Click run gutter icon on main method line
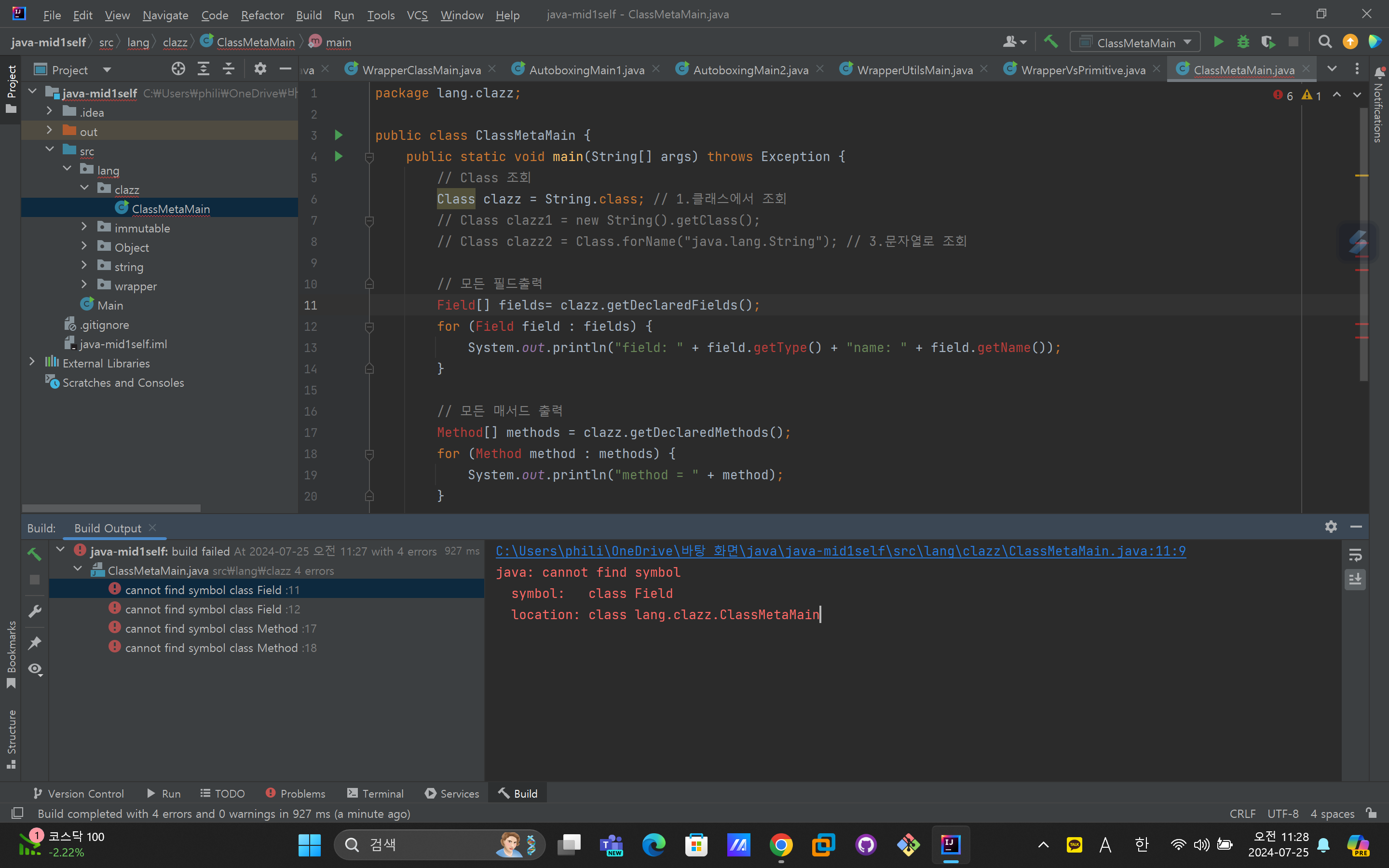This screenshot has width=1389, height=868. [x=339, y=156]
